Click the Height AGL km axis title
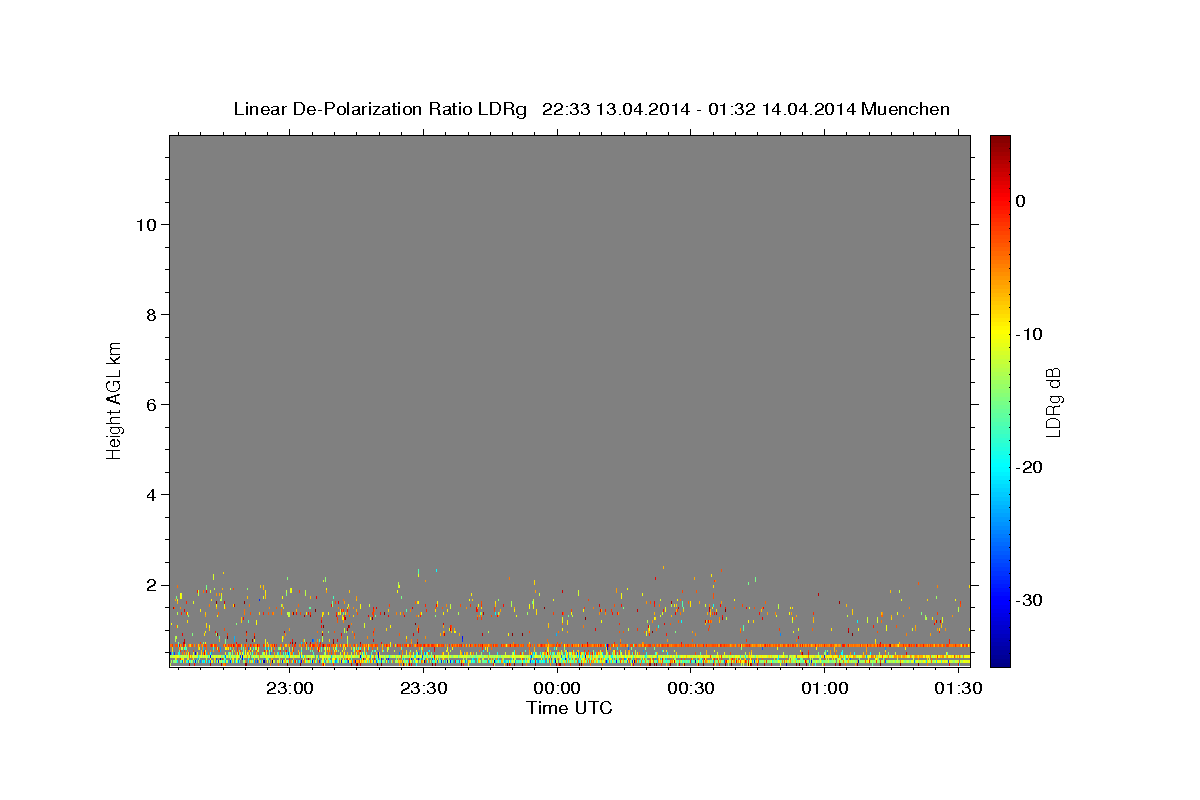Viewport: 1200px width, 800px height. click(x=114, y=399)
